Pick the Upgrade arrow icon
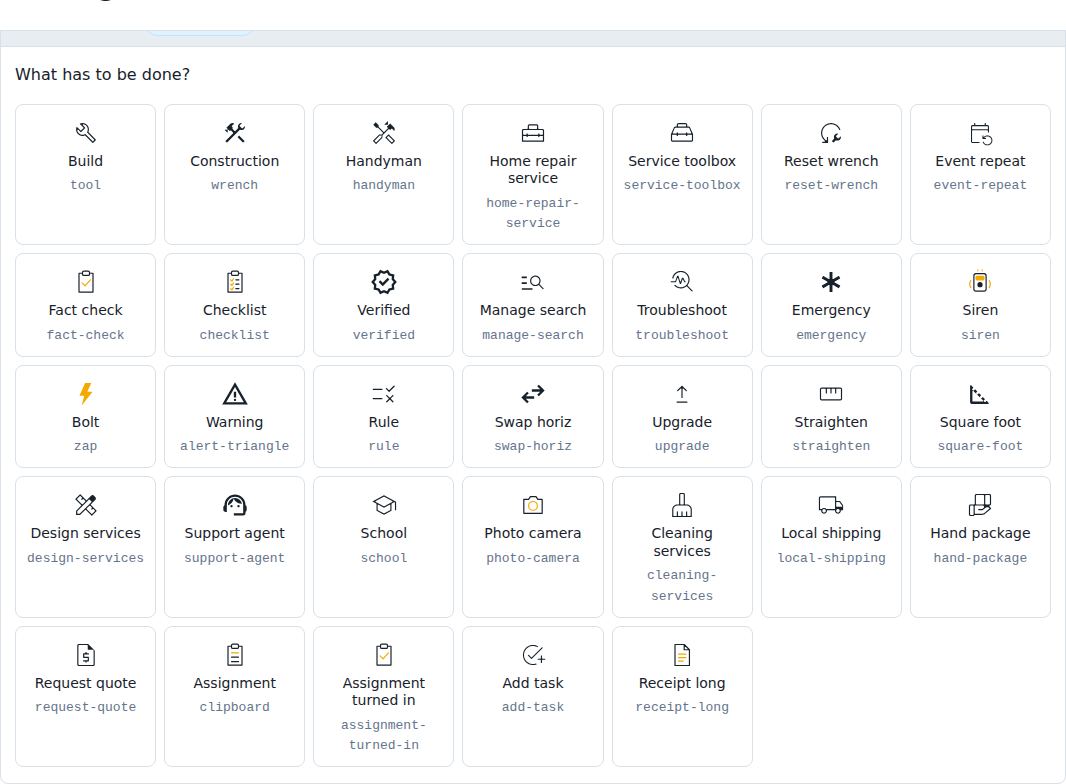 (x=682, y=394)
